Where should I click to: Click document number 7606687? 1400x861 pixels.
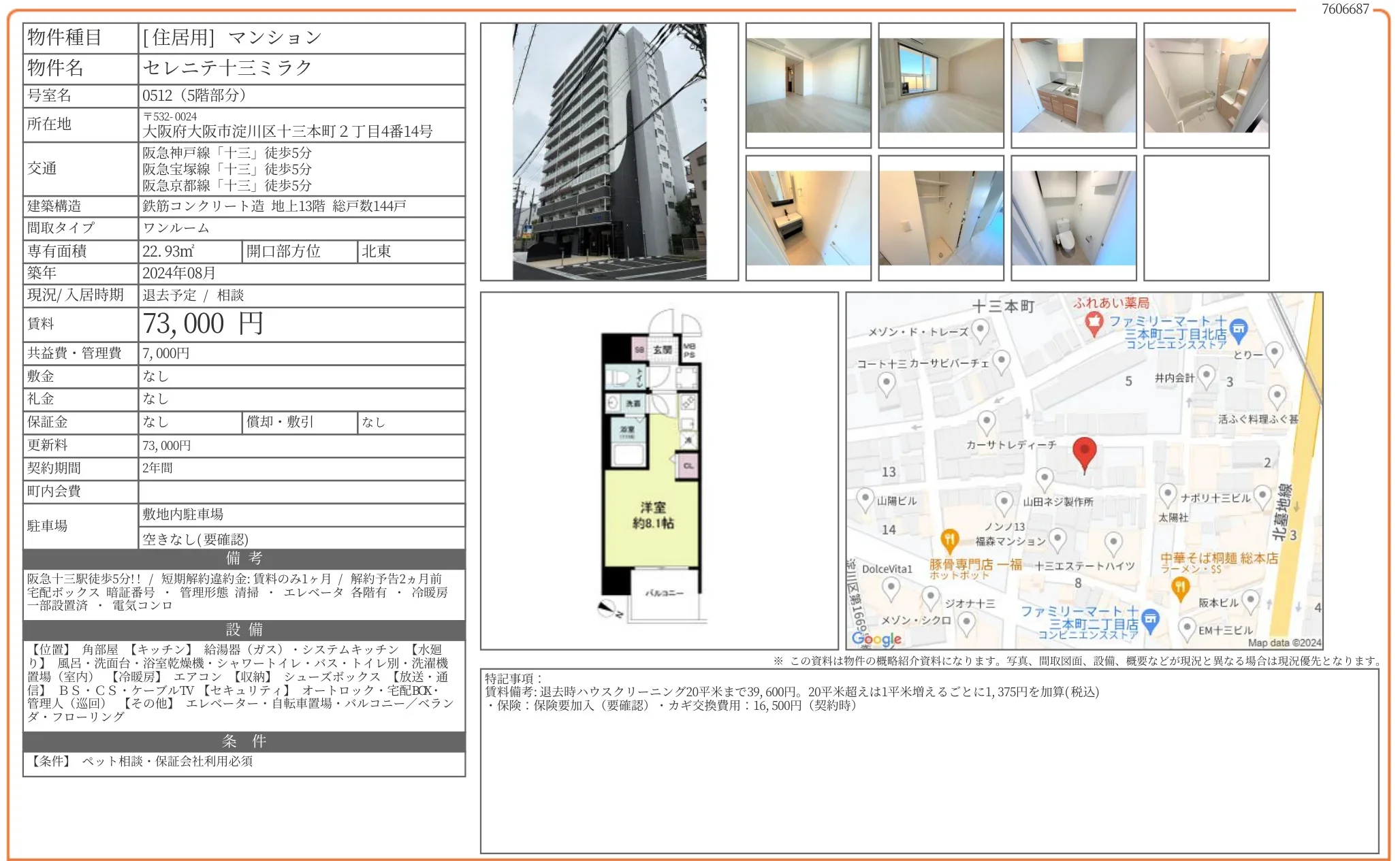point(1344,9)
